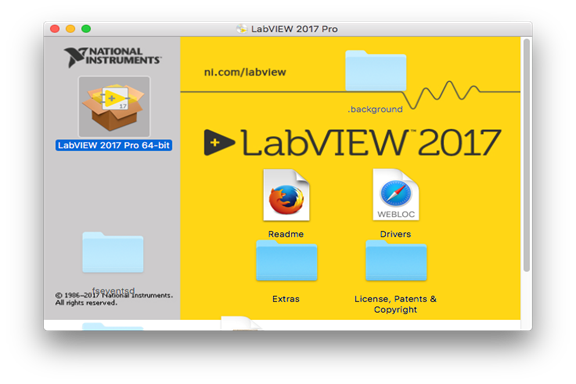Open the LabVIEW 2017 Pro 64-bit installer package
Screen dimensions: 576x384
114,107
